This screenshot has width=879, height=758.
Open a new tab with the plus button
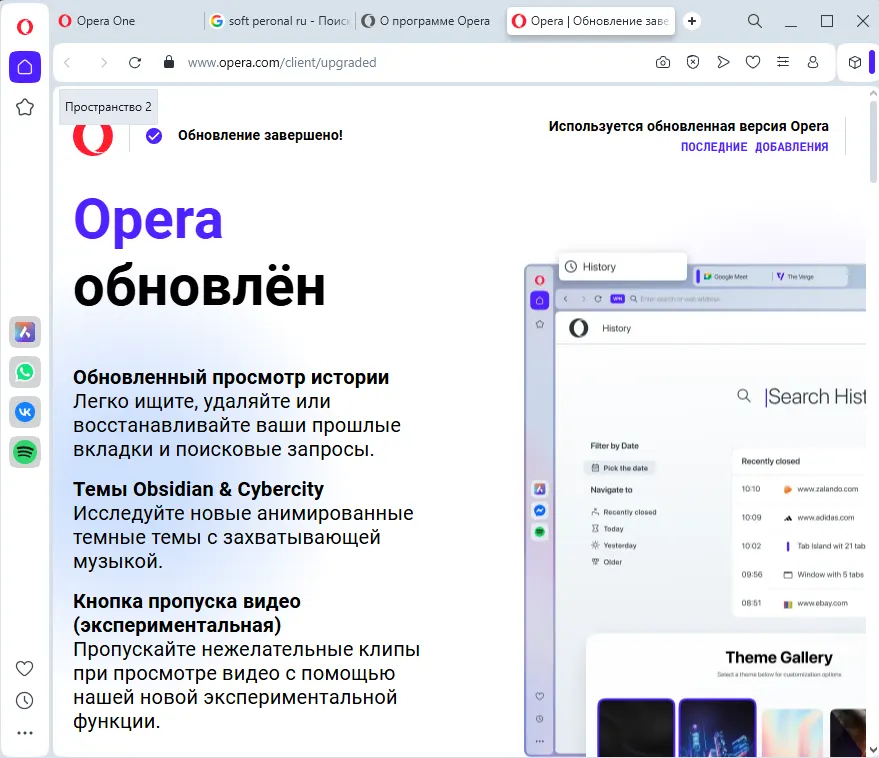[692, 20]
